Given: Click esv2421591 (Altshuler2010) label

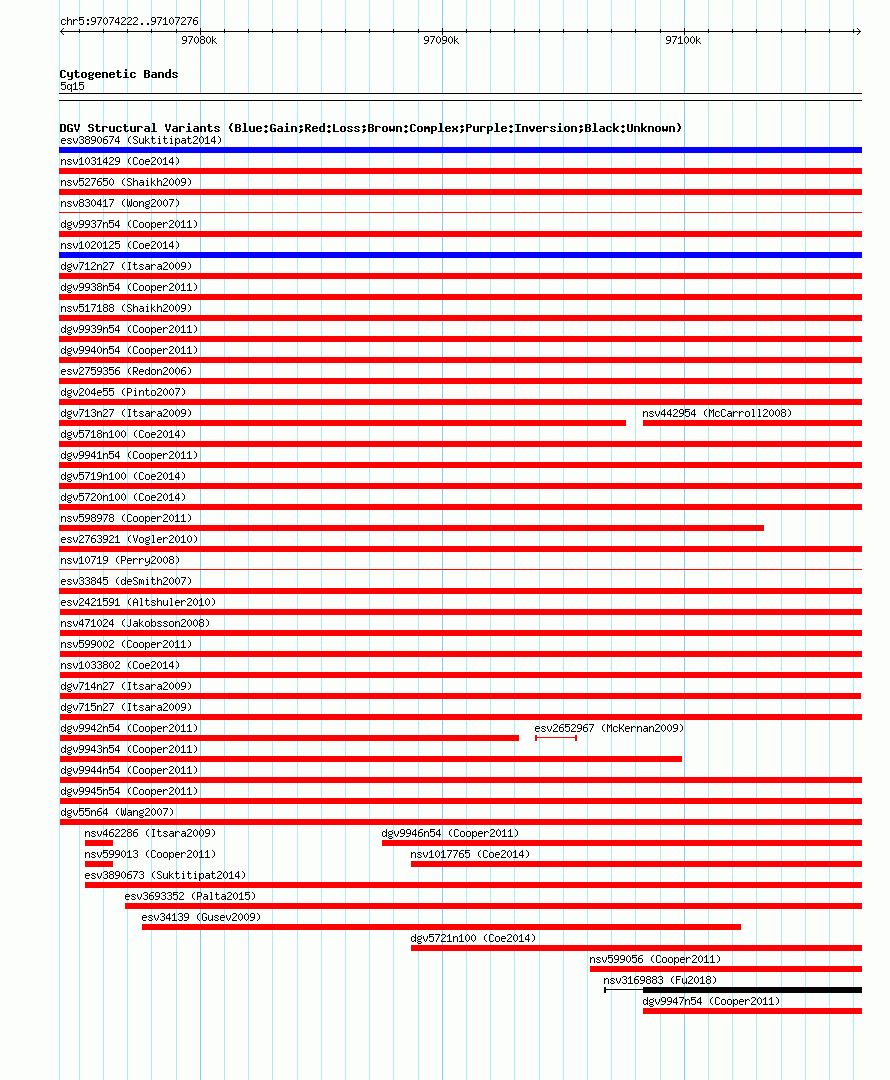Looking at the screenshot, I should [138, 603].
